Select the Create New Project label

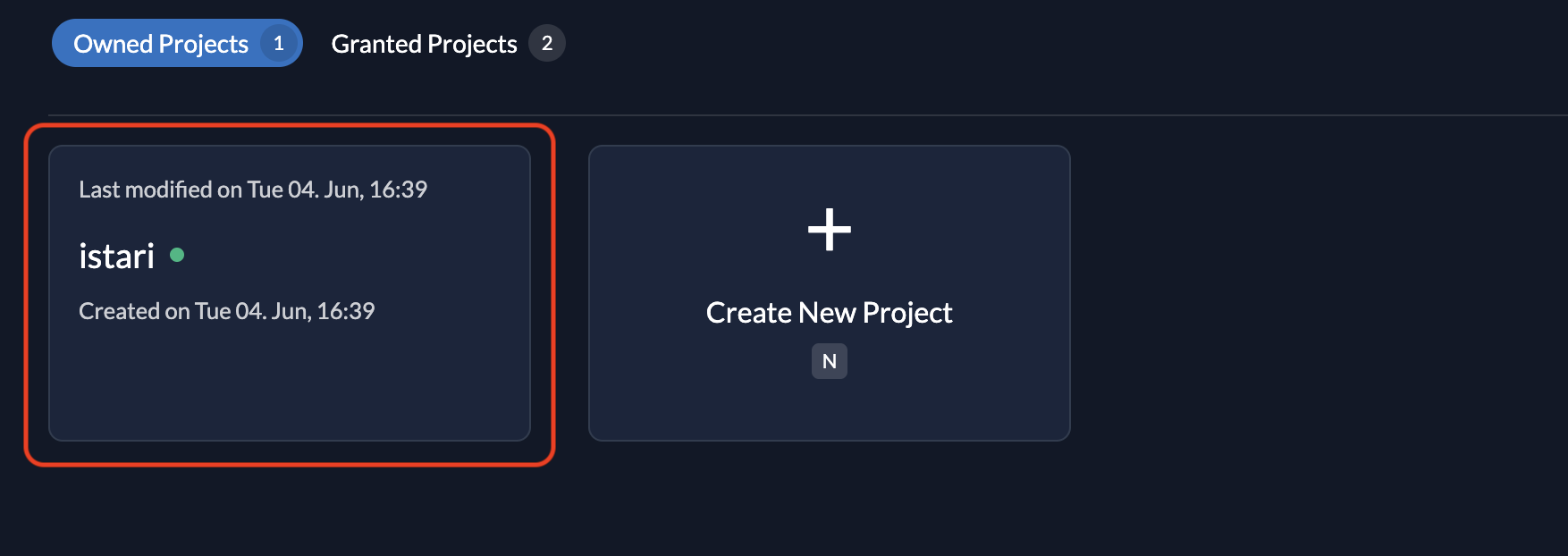click(829, 313)
